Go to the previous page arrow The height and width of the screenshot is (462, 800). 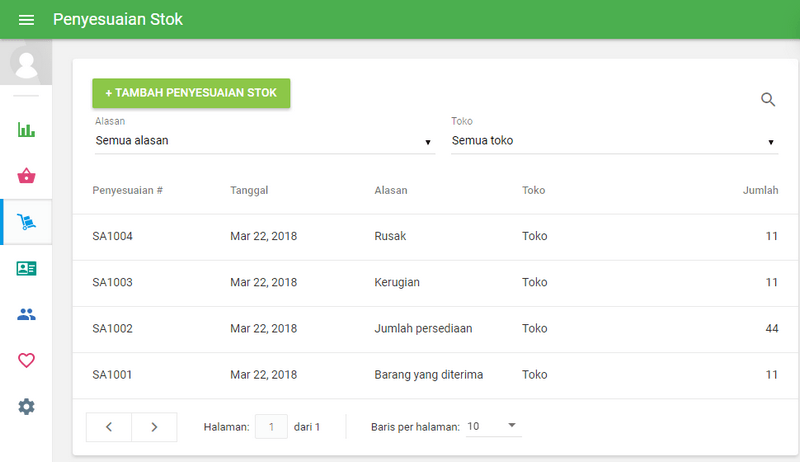click(x=109, y=427)
